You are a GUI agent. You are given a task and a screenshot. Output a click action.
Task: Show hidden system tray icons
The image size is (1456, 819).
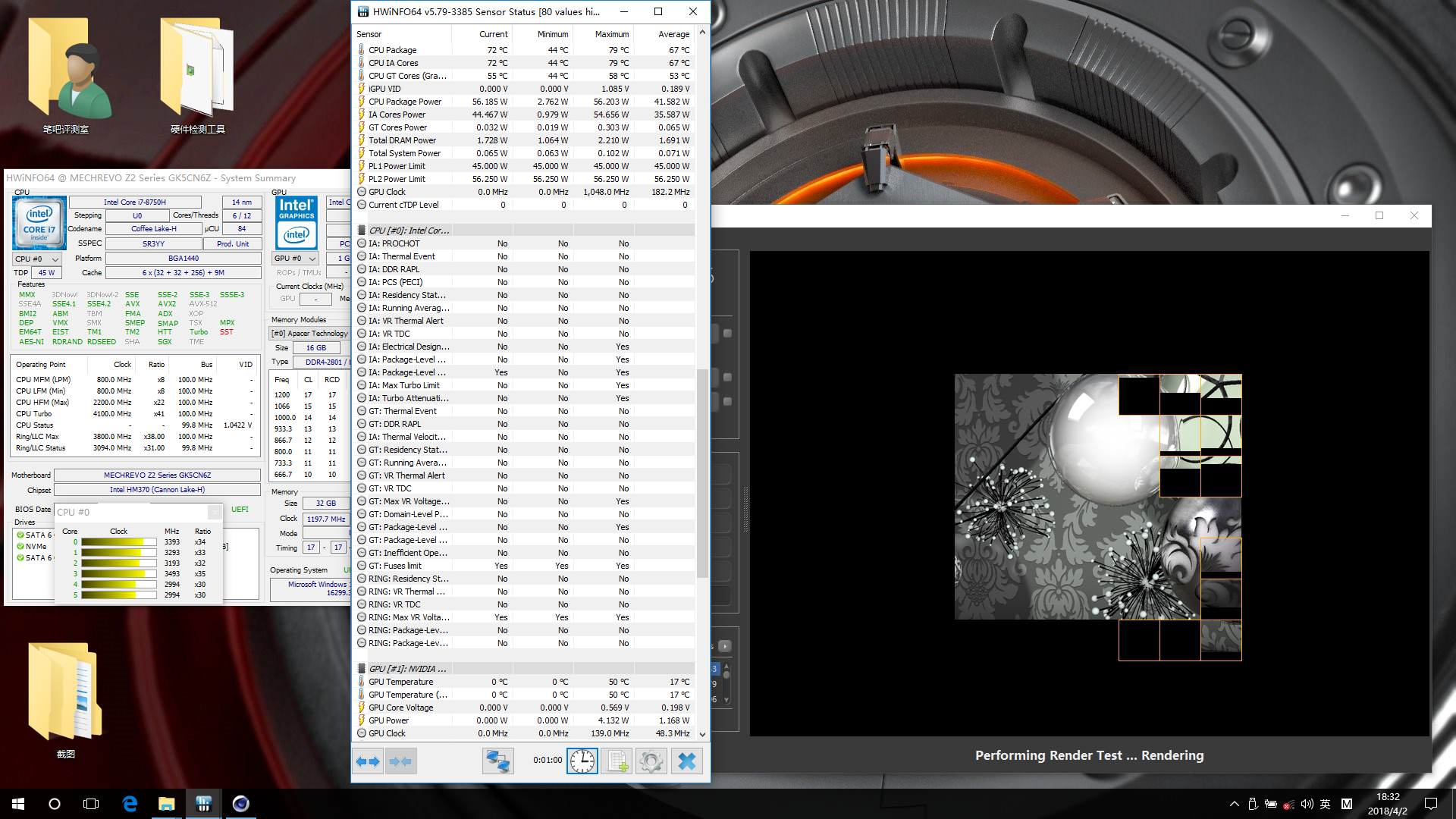(x=1235, y=804)
